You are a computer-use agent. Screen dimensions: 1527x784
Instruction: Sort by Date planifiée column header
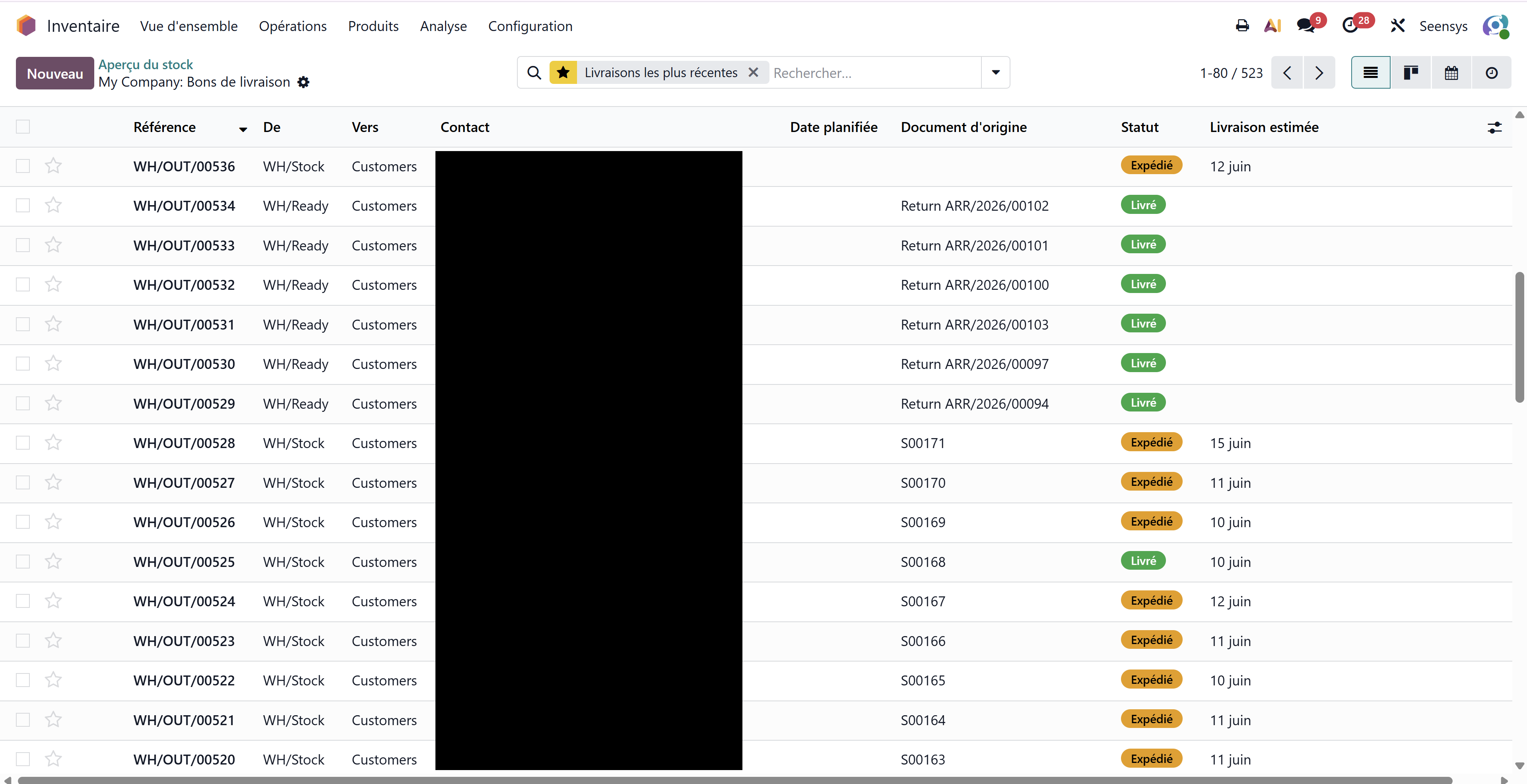pos(833,127)
